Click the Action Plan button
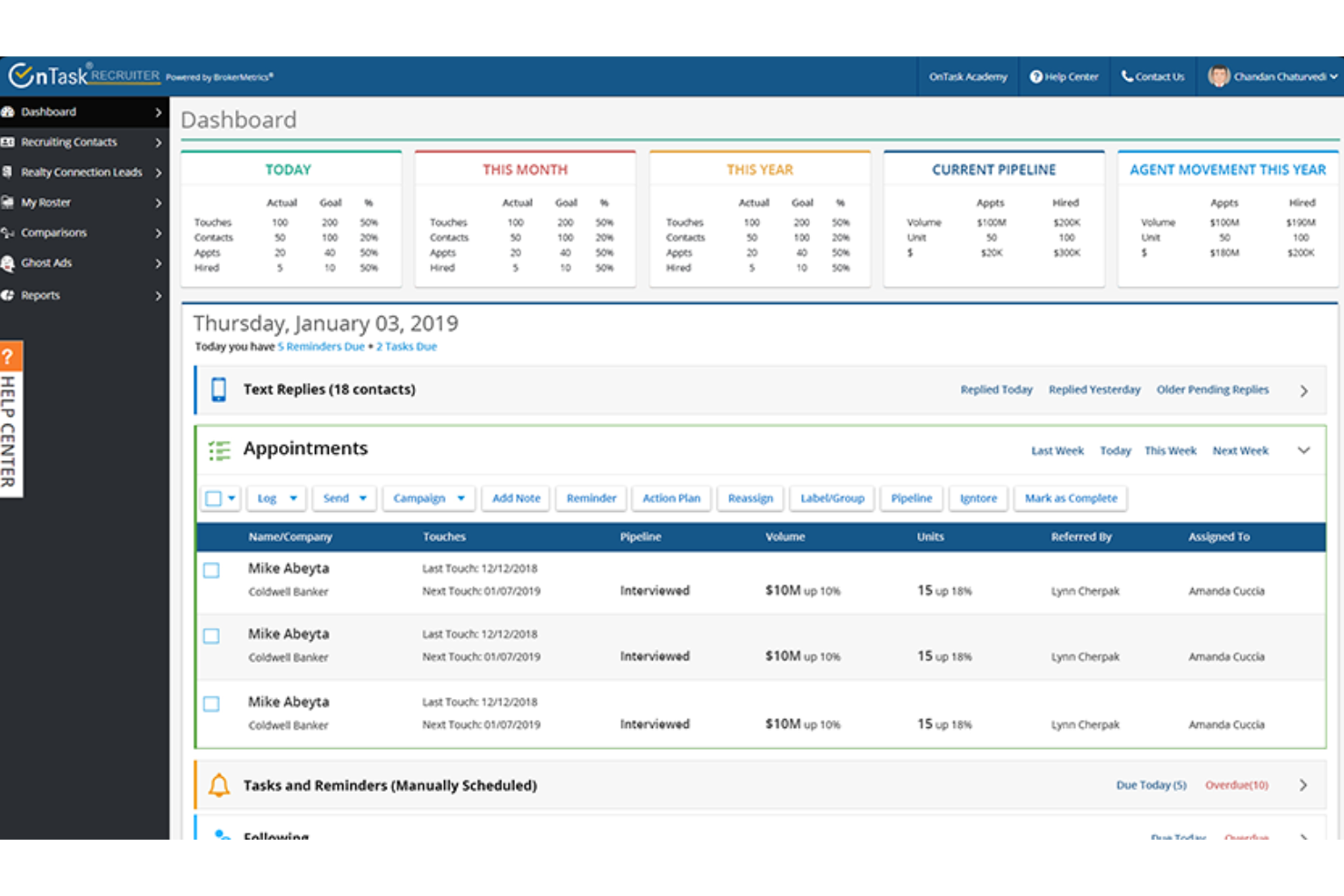The image size is (1344, 896). coord(671,498)
